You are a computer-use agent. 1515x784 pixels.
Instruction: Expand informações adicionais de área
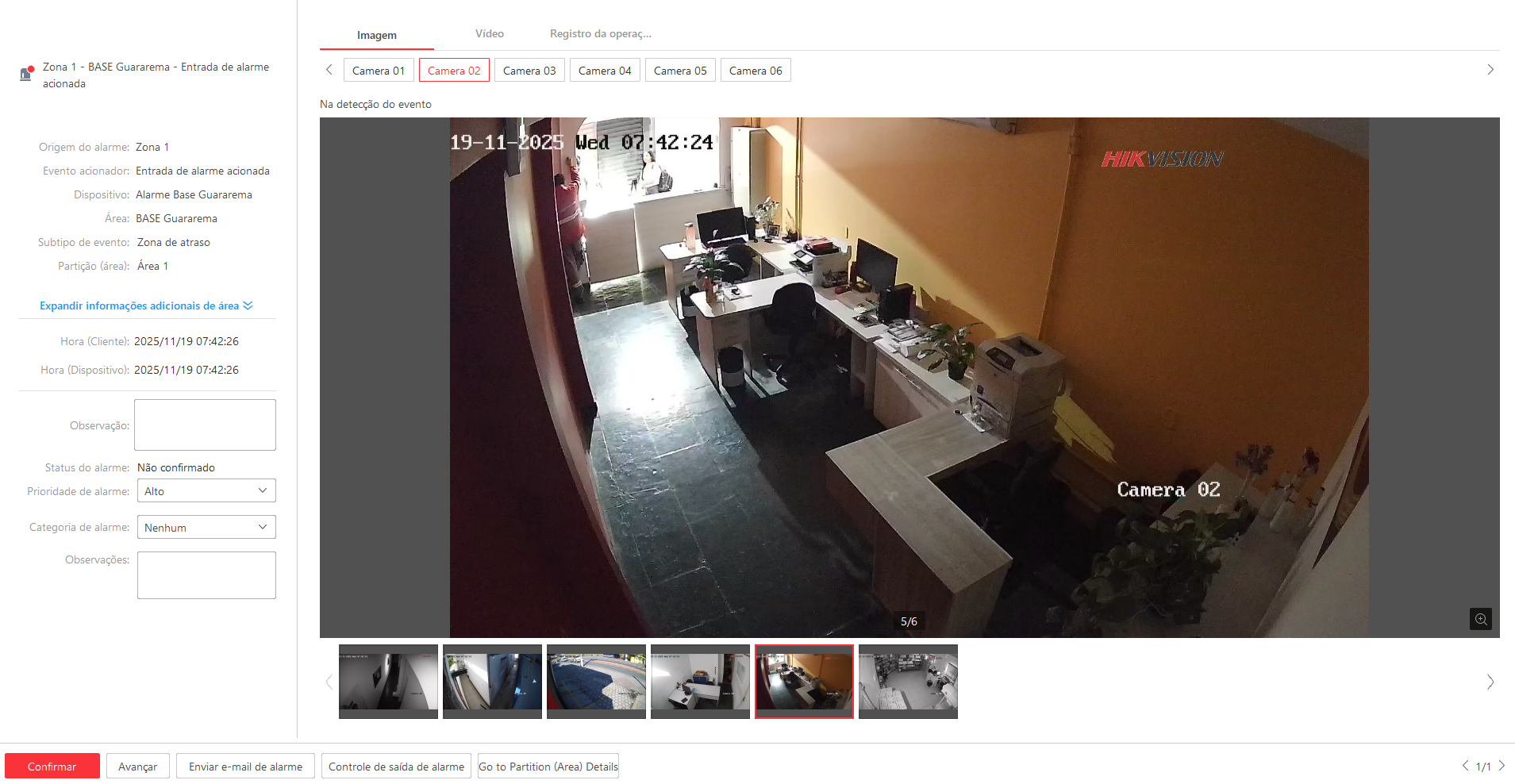146,306
